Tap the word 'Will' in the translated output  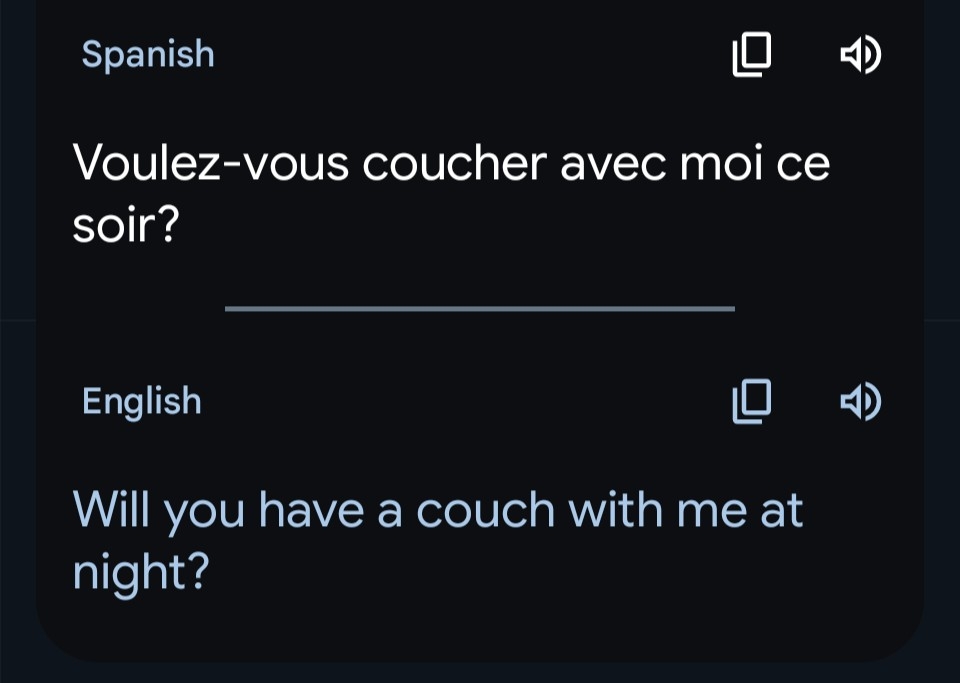pyautogui.click(x=110, y=511)
